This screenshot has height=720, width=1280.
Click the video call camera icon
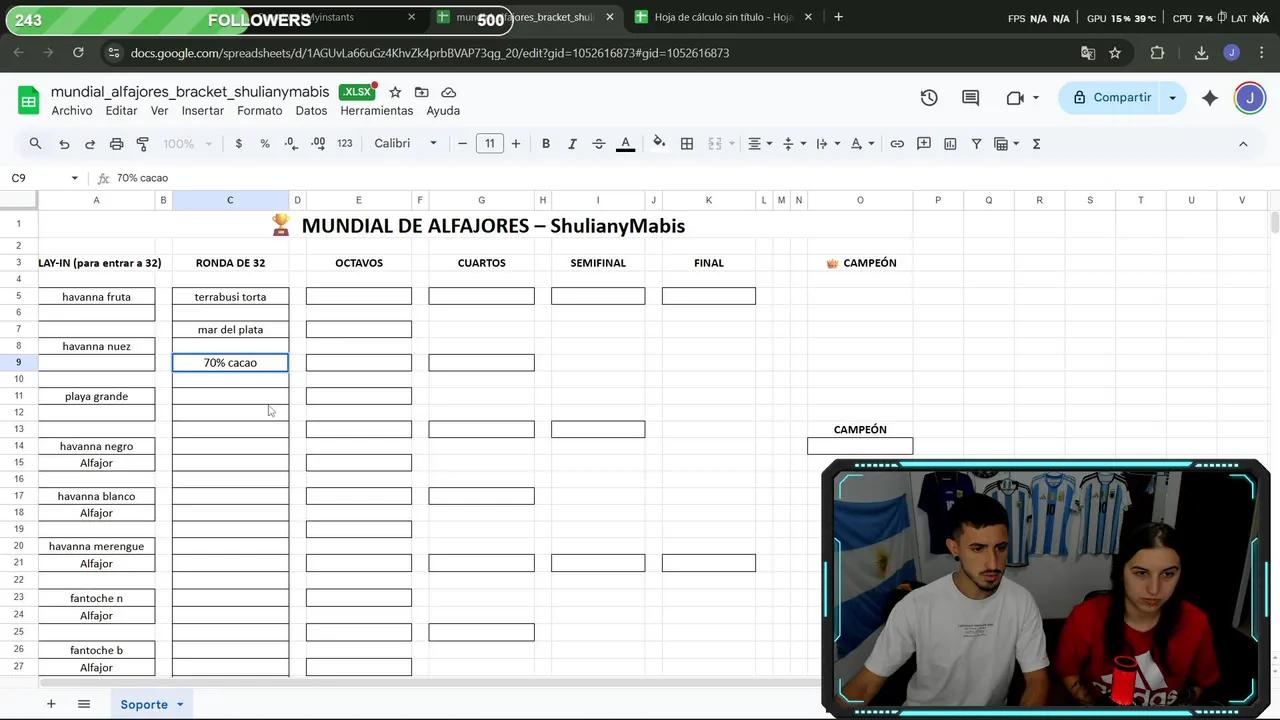(x=1015, y=98)
